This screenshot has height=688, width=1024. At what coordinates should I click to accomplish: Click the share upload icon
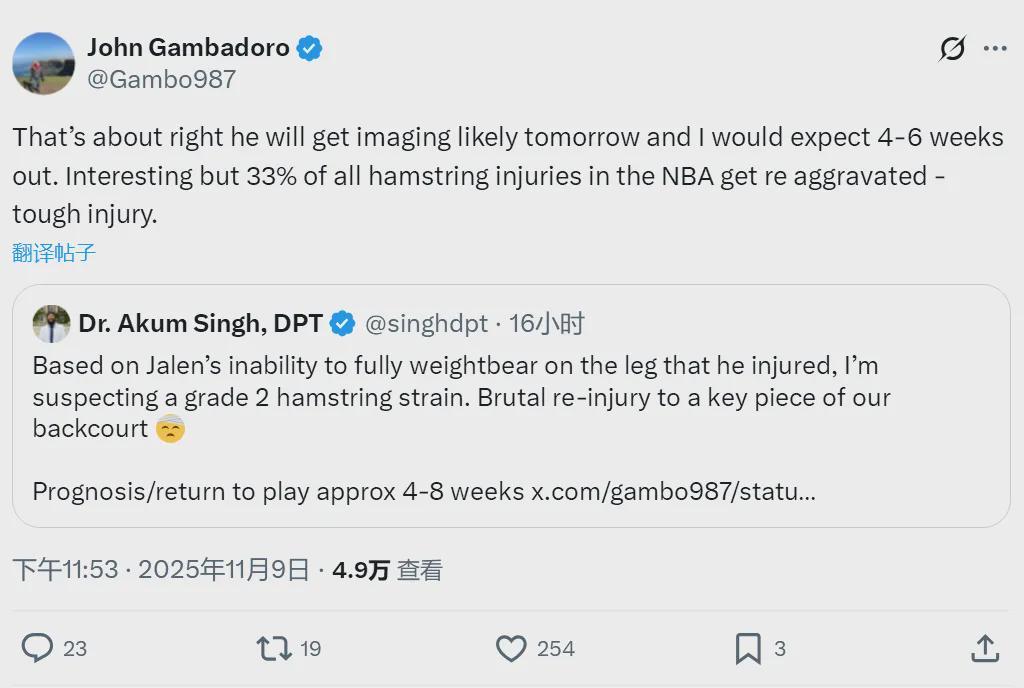pos(984,648)
